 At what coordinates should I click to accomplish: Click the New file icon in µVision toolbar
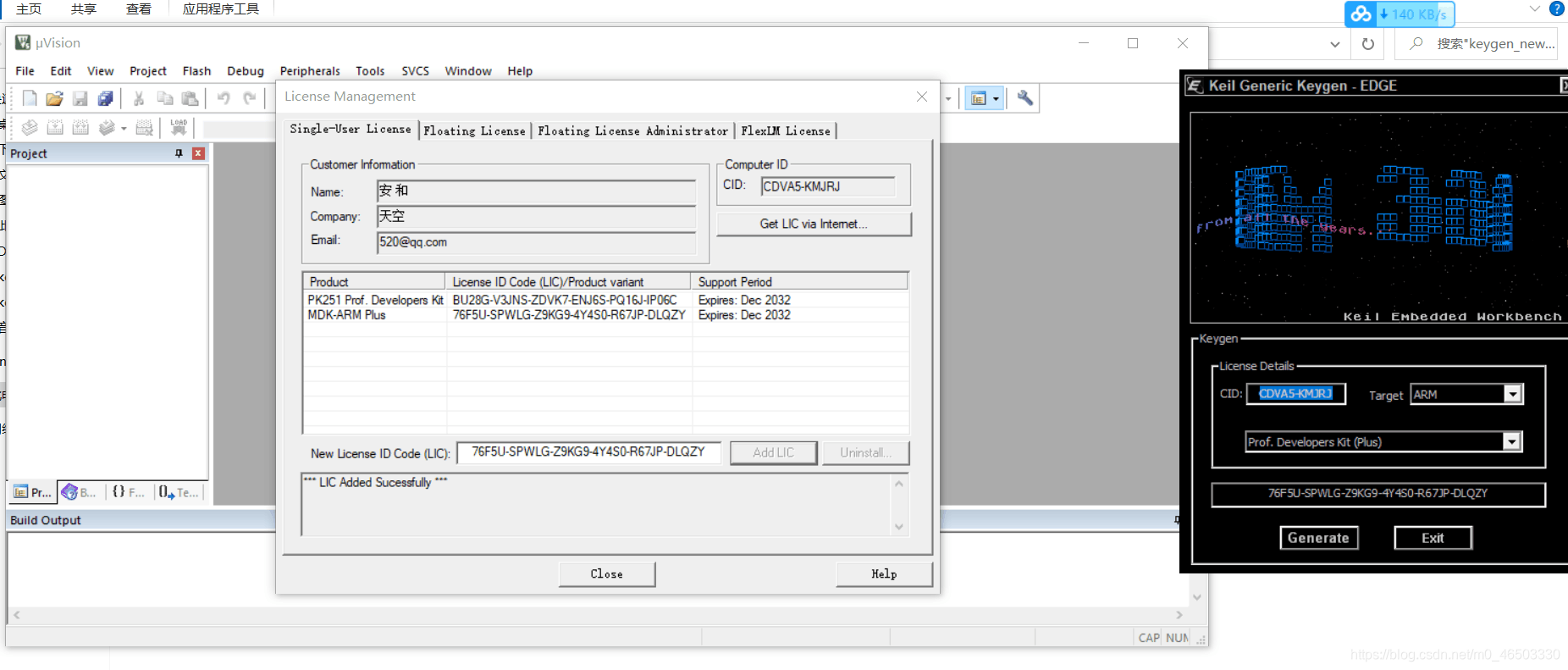(x=30, y=99)
